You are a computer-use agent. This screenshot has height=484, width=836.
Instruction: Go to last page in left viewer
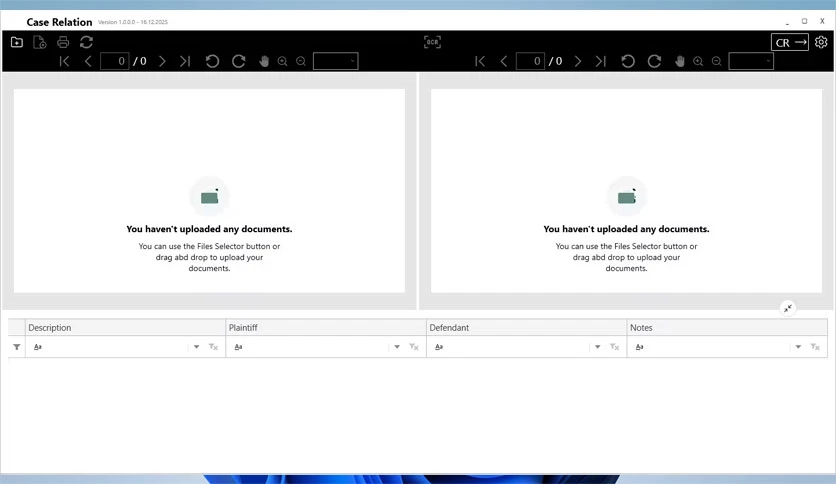point(184,61)
